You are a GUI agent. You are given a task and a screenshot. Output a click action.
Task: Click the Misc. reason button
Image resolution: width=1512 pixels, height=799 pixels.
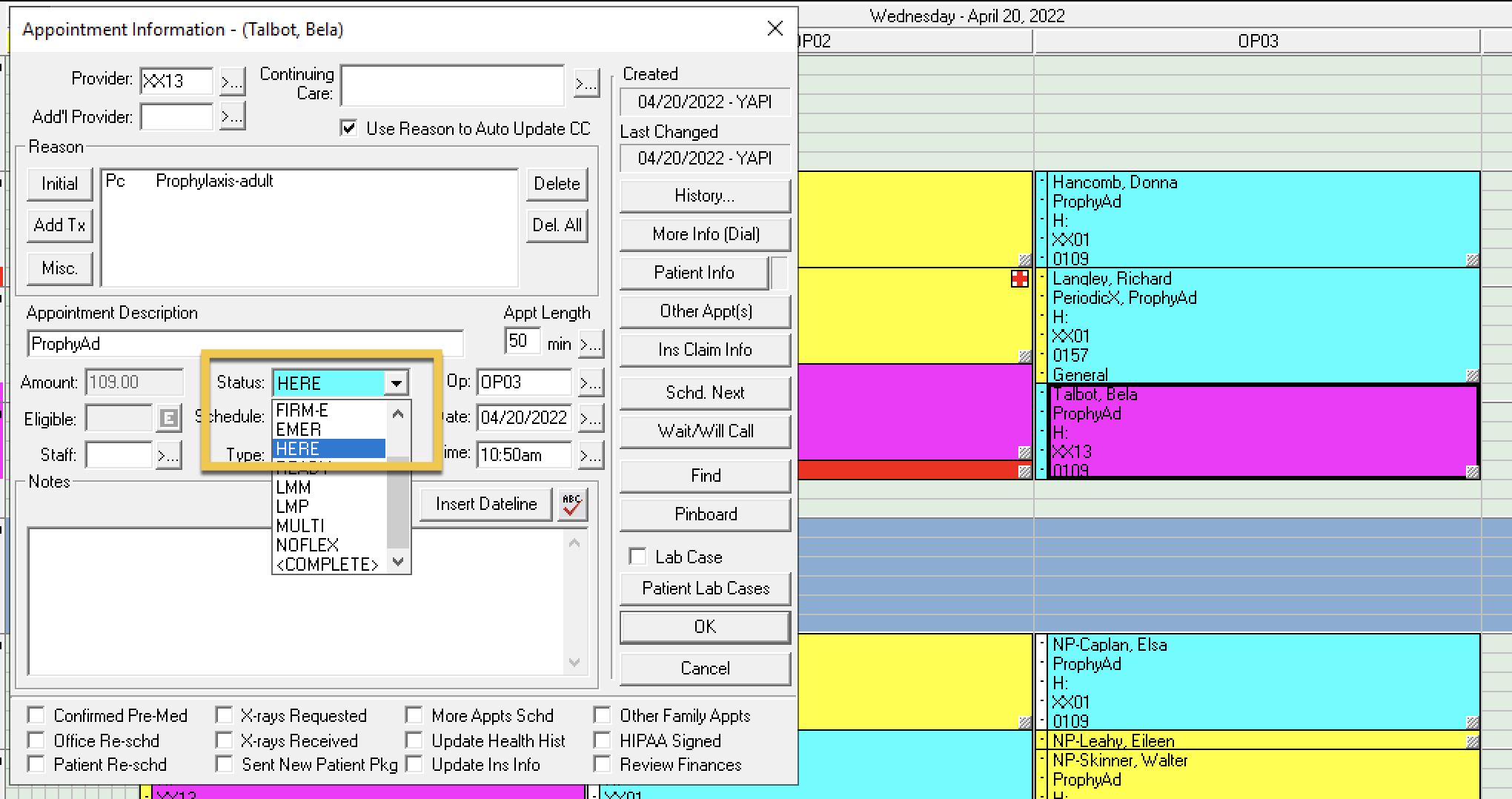(x=59, y=268)
